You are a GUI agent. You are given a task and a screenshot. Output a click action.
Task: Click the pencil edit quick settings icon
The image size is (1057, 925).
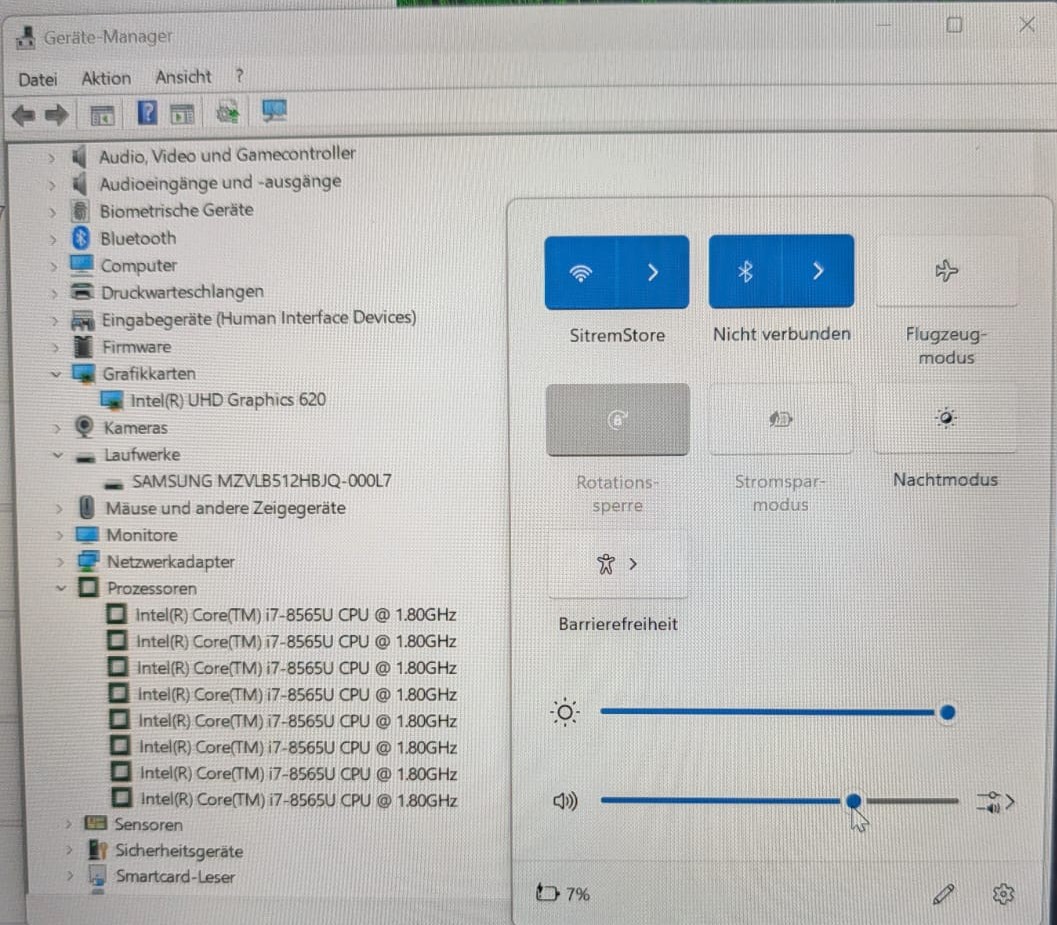[944, 894]
